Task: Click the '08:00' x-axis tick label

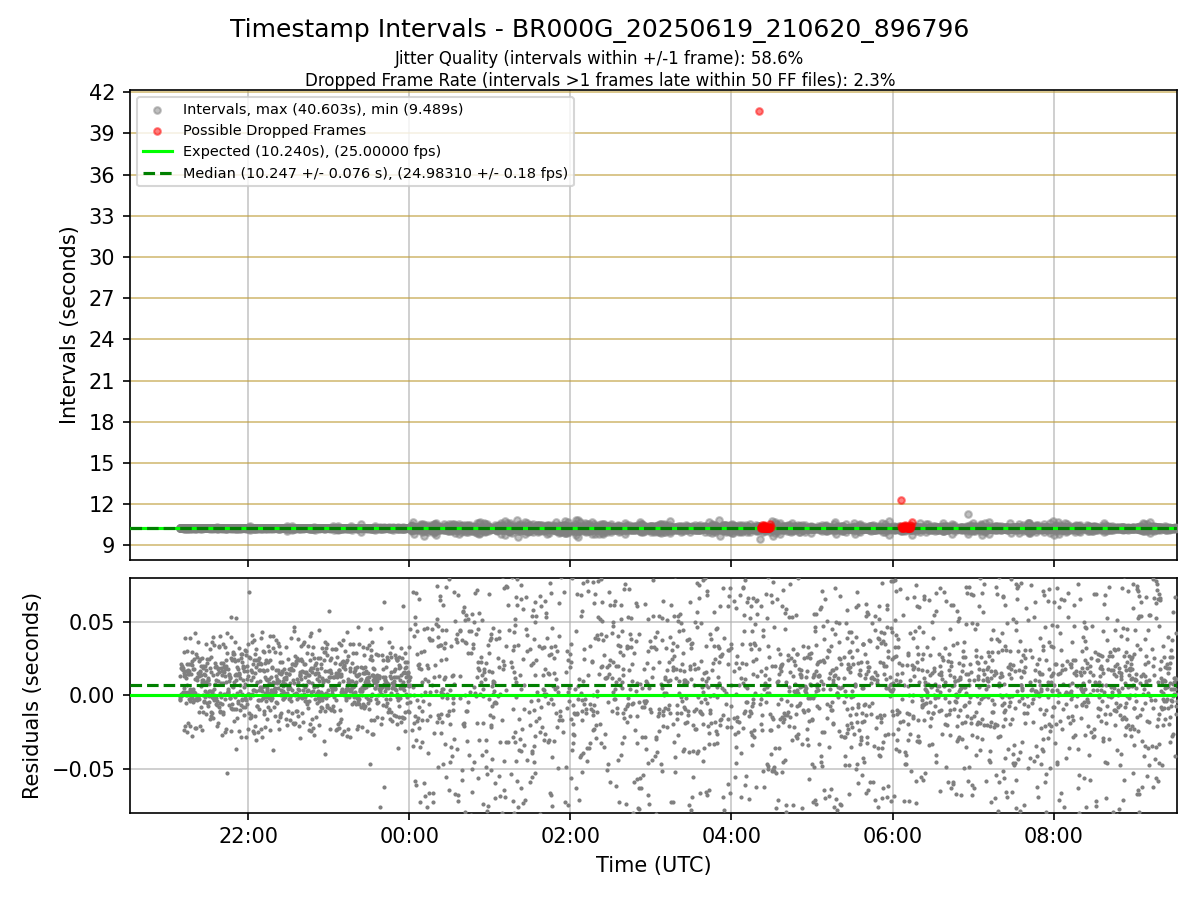Action: pyautogui.click(x=1054, y=834)
